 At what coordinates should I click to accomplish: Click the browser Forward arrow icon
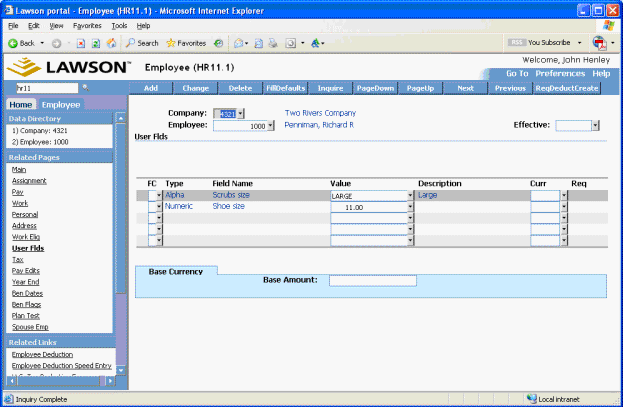[56, 43]
